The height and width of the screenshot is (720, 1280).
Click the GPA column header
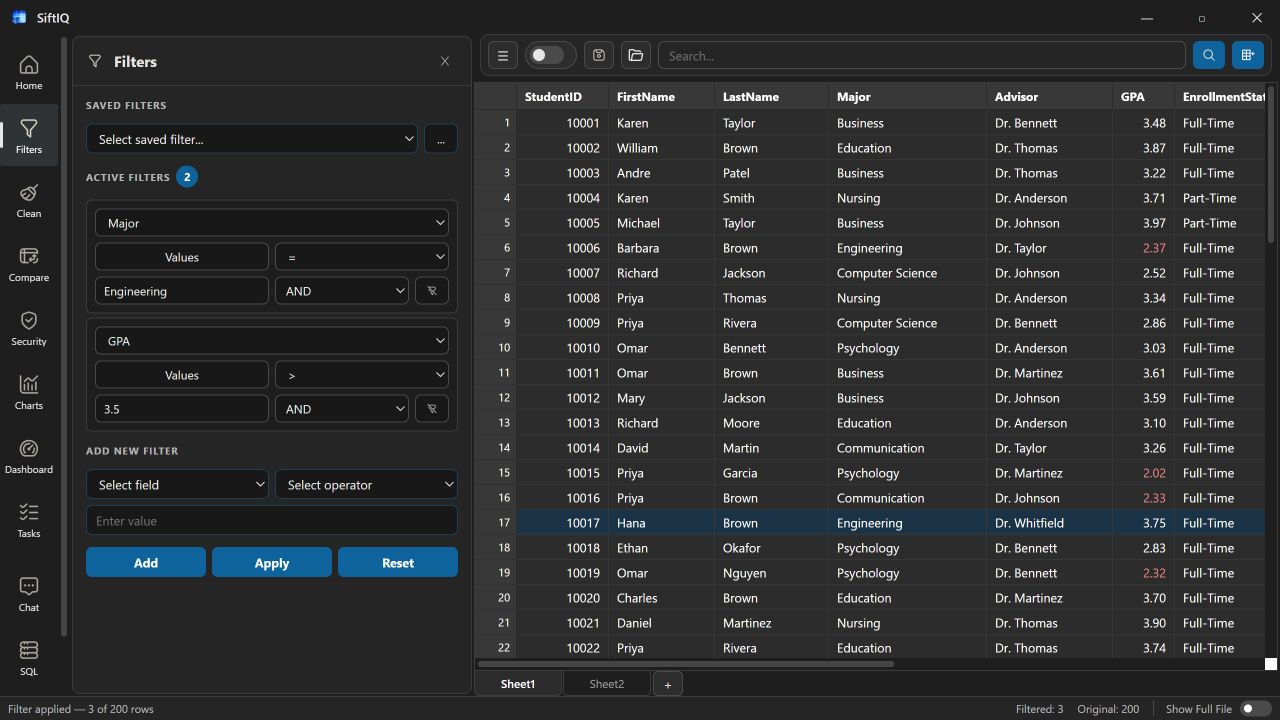click(x=1144, y=97)
